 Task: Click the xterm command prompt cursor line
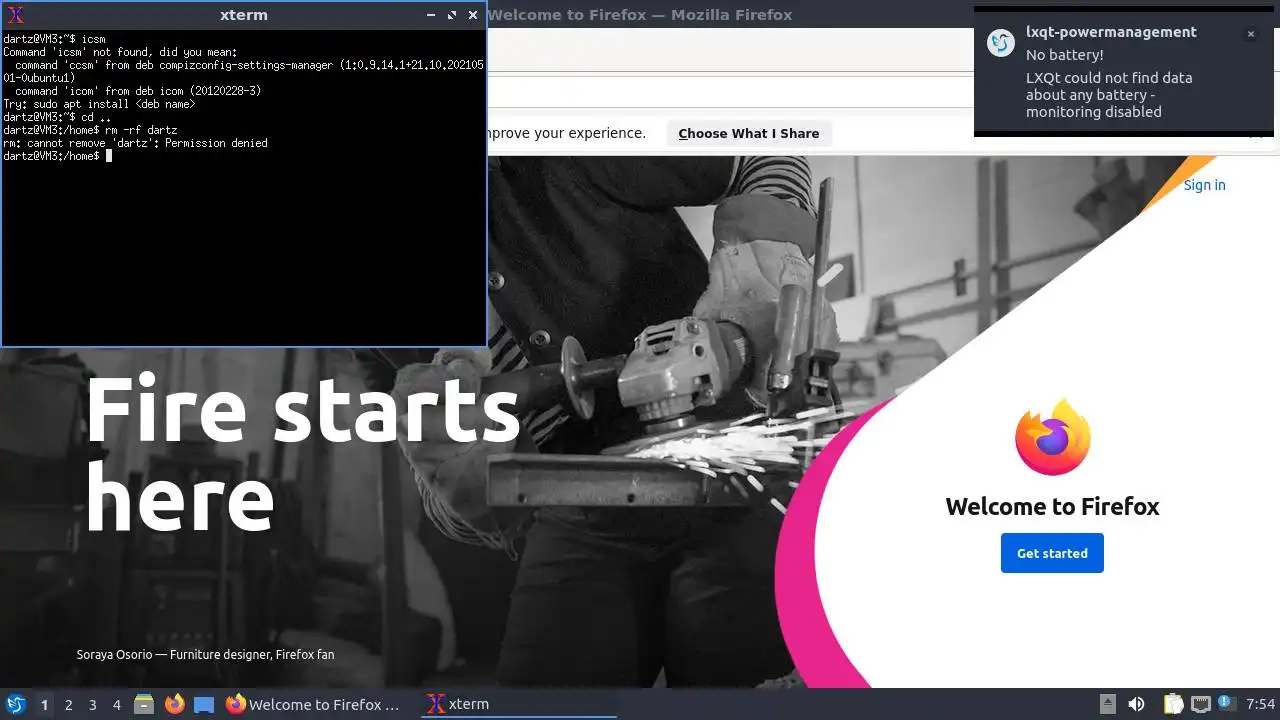click(57, 156)
